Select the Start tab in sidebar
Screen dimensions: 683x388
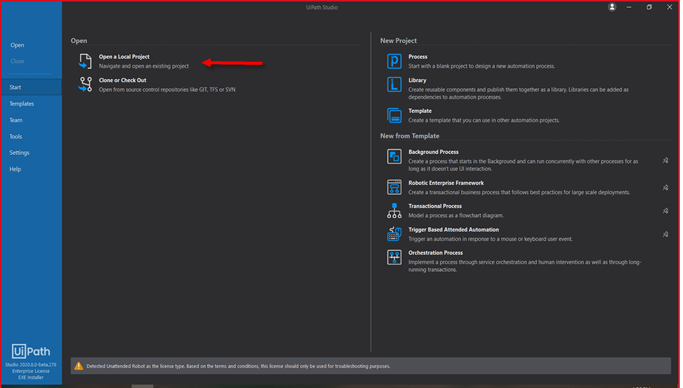coord(31,88)
